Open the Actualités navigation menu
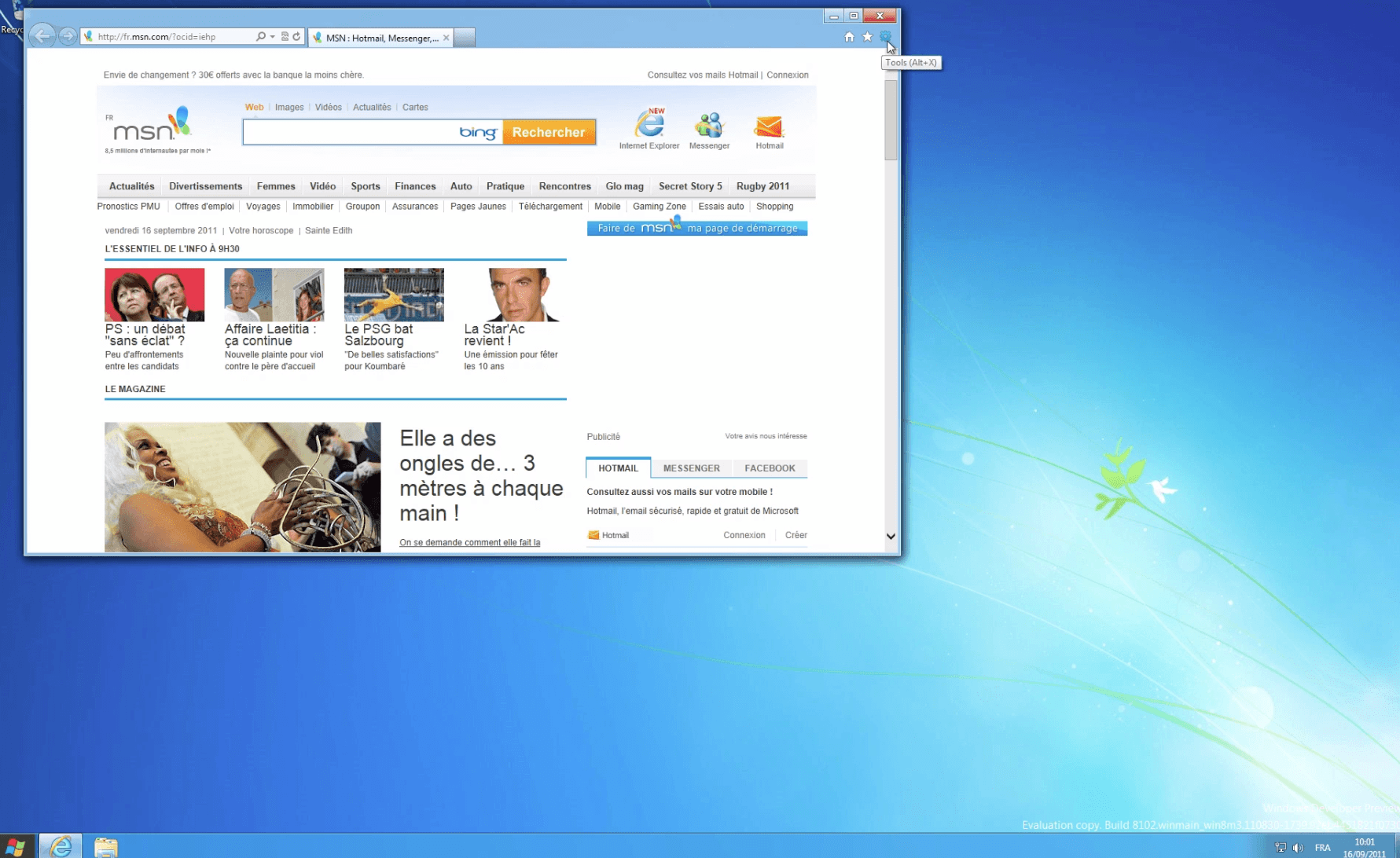 (131, 186)
